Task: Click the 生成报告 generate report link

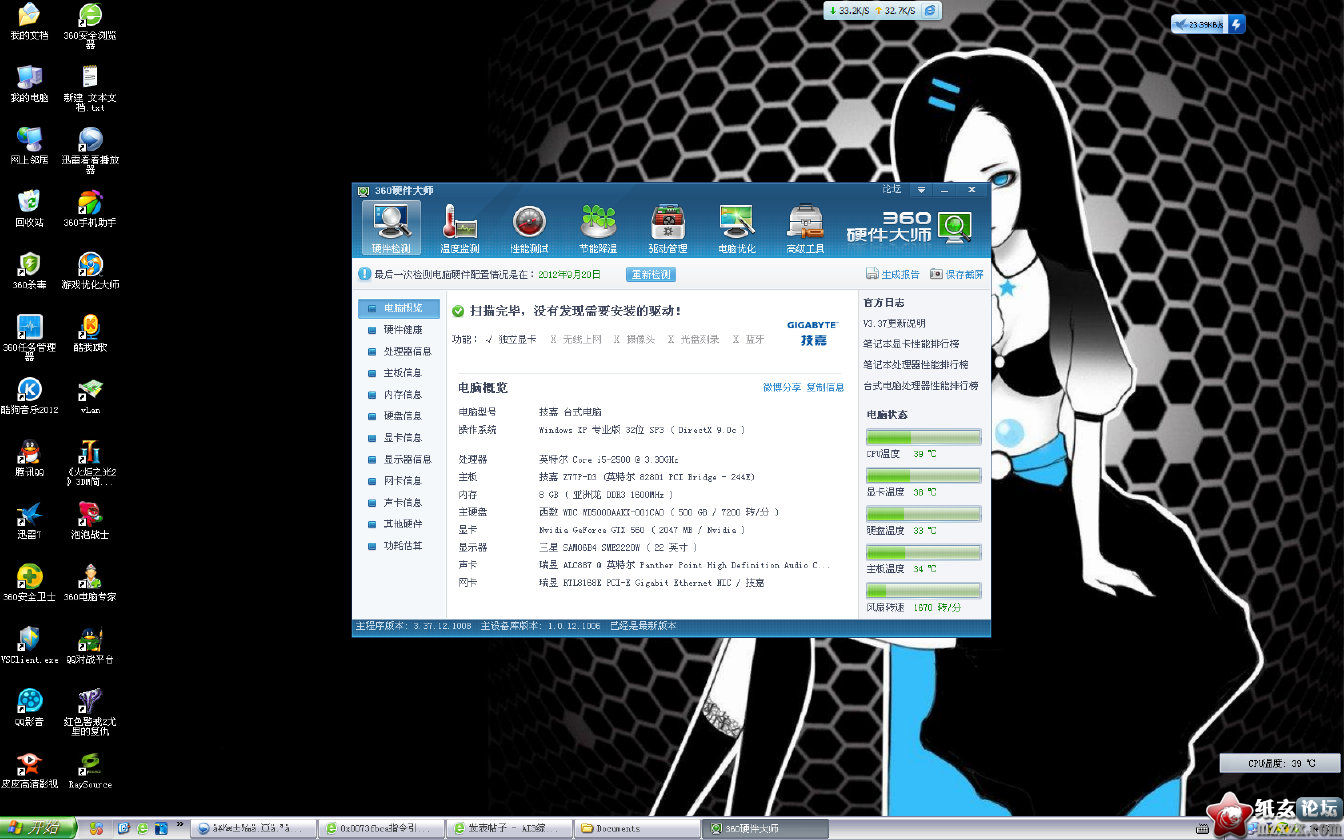Action: 892,274
